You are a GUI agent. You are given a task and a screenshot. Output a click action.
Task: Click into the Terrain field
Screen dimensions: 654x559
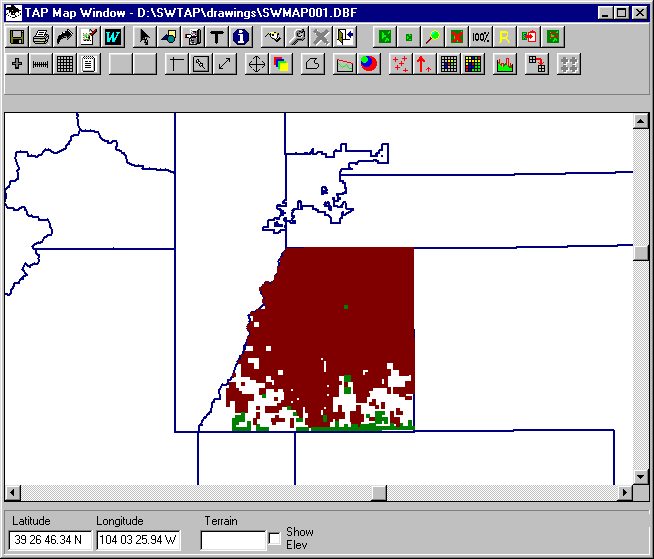(x=233, y=540)
